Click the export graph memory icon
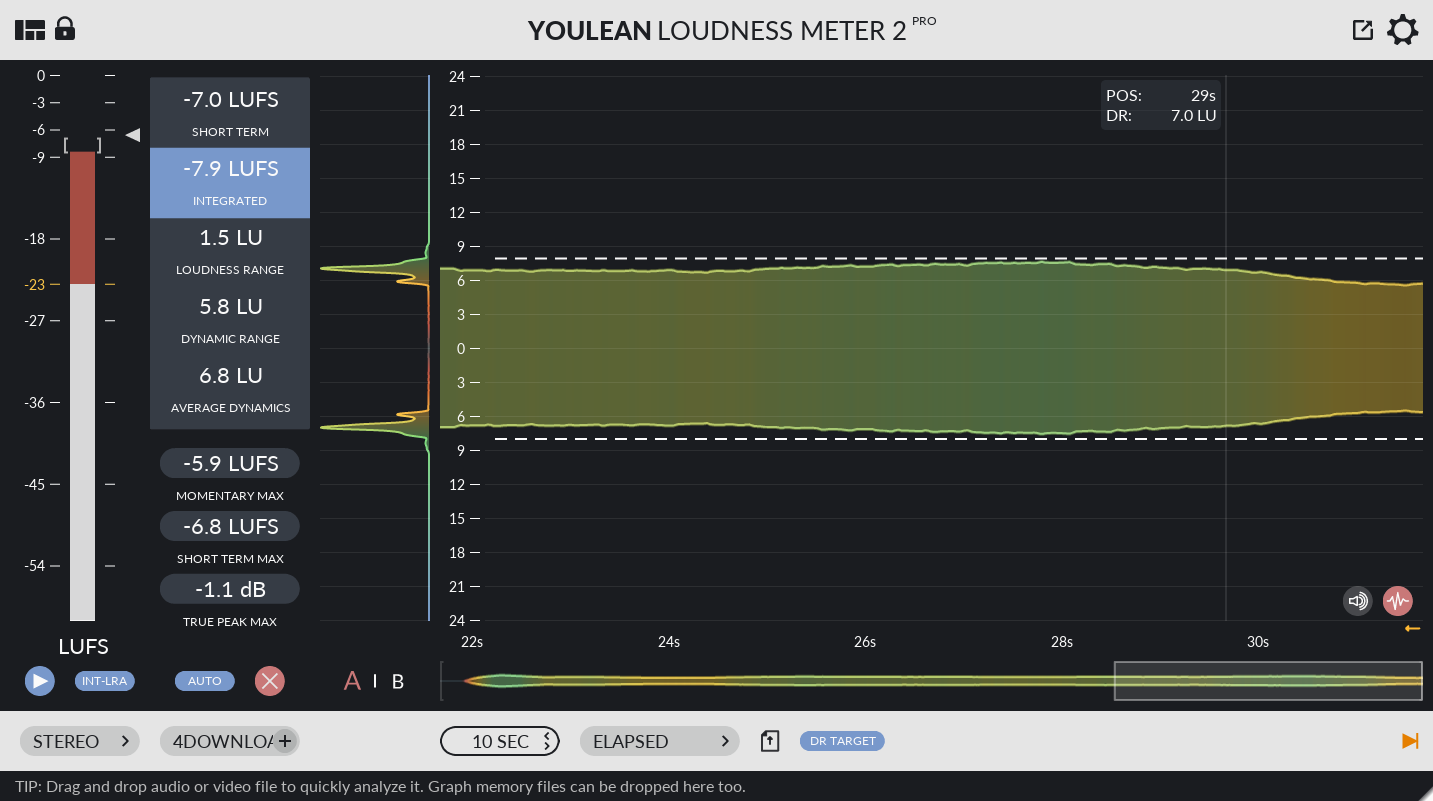Screen dimensions: 1433x801 coord(769,741)
